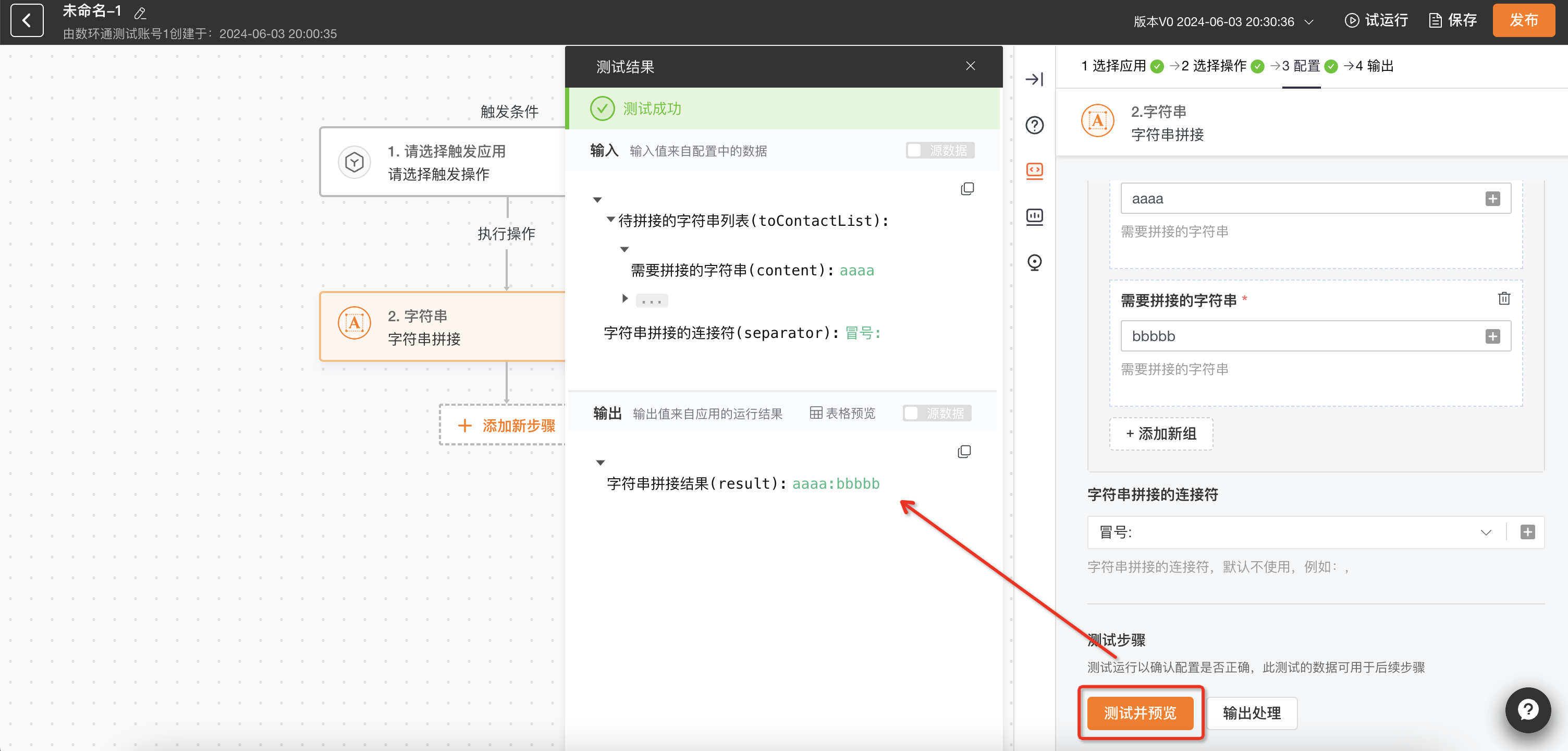Click the 试运行 play icon

tap(1351, 21)
